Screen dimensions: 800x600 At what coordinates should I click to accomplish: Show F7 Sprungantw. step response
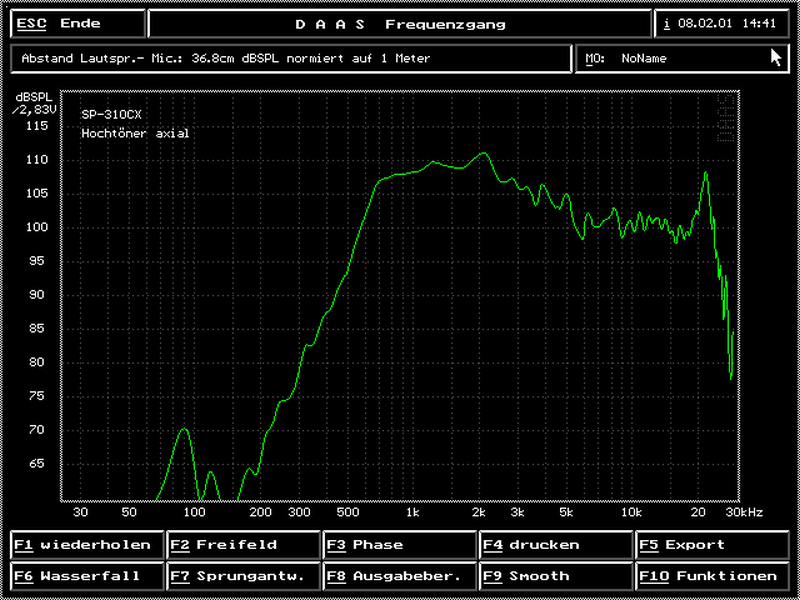[x=241, y=576]
